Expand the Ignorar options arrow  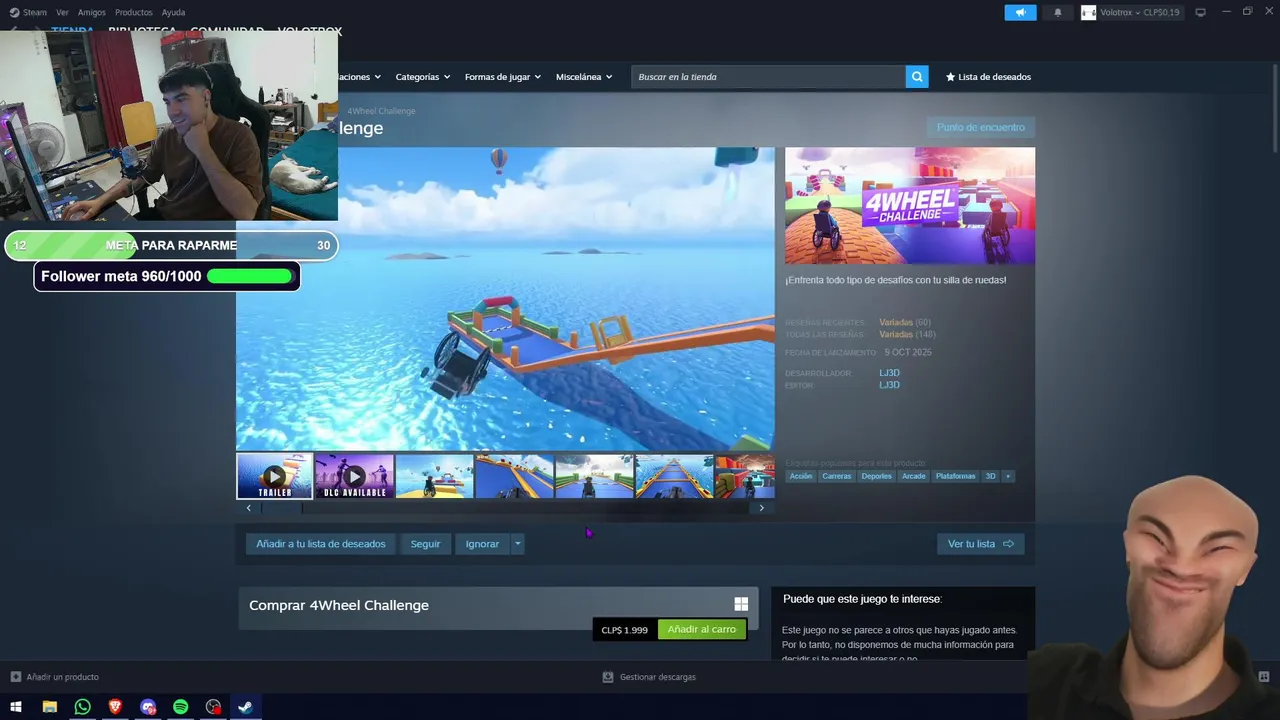(x=517, y=544)
